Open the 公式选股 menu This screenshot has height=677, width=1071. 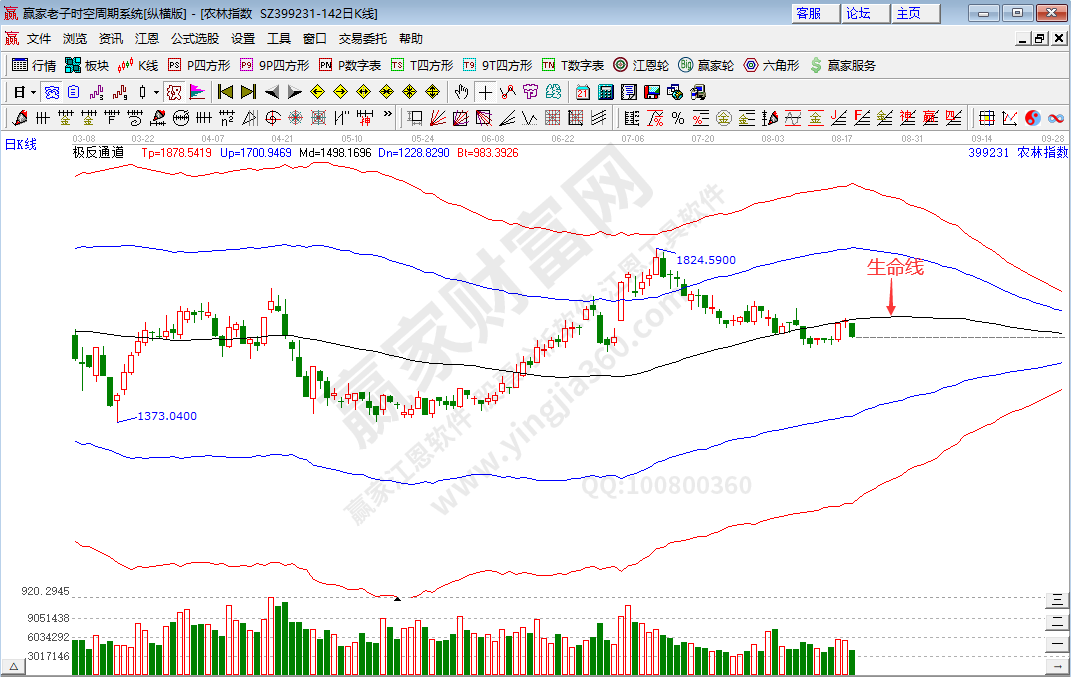tap(194, 39)
